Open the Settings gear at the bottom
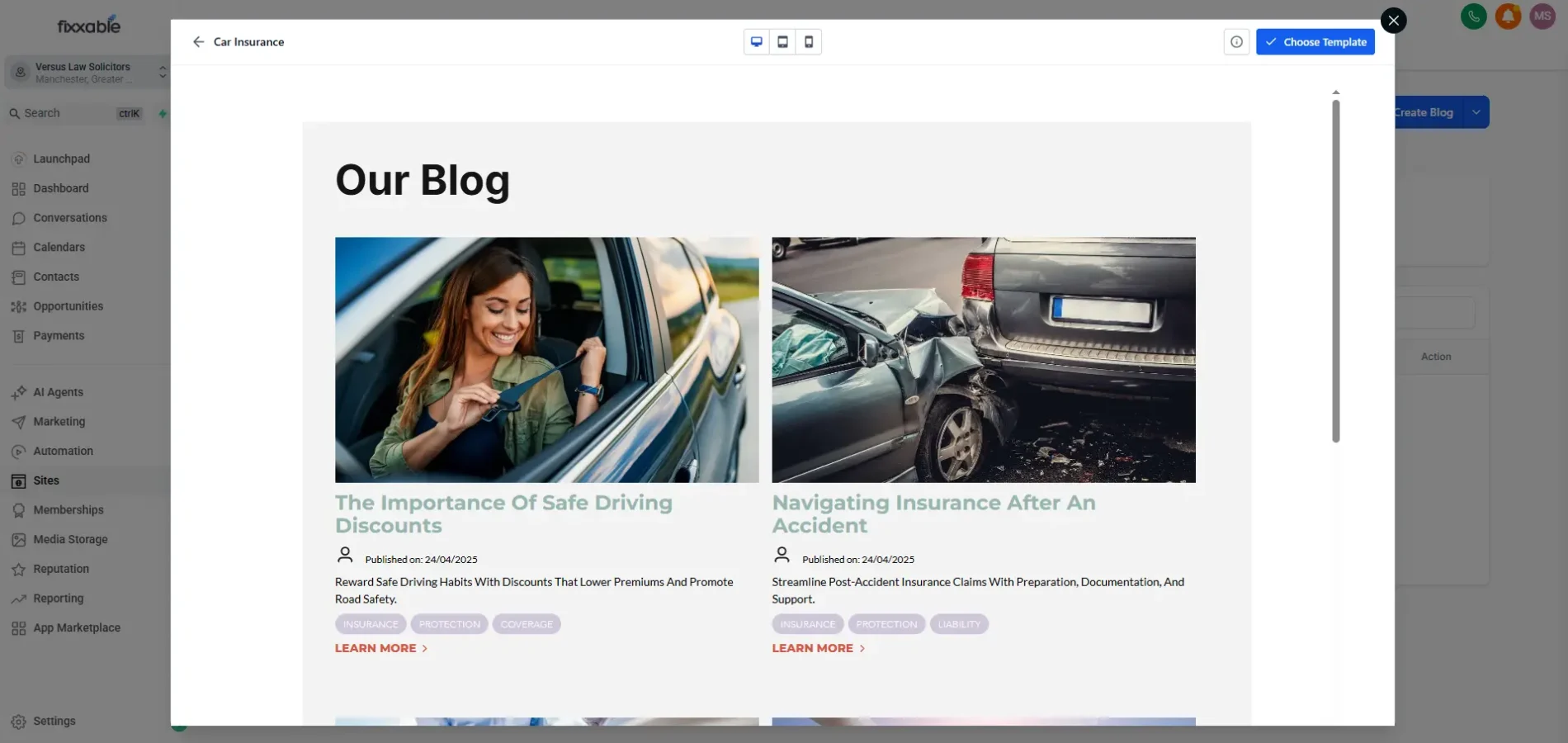Image resolution: width=1568 pixels, height=743 pixels. (18, 721)
